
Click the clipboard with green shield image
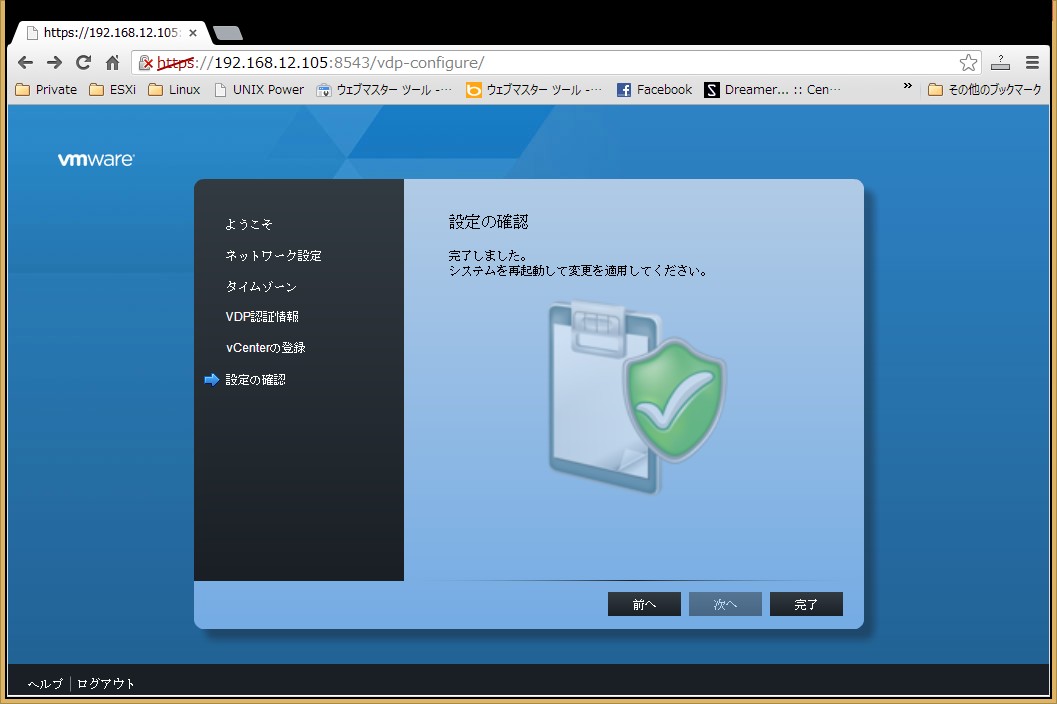[637, 397]
